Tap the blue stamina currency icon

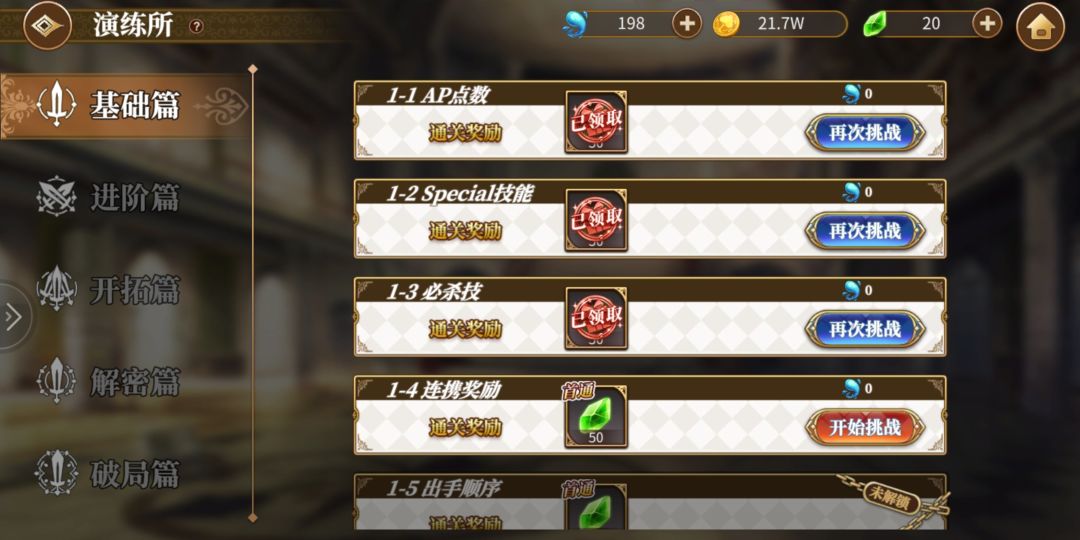[x=574, y=24]
